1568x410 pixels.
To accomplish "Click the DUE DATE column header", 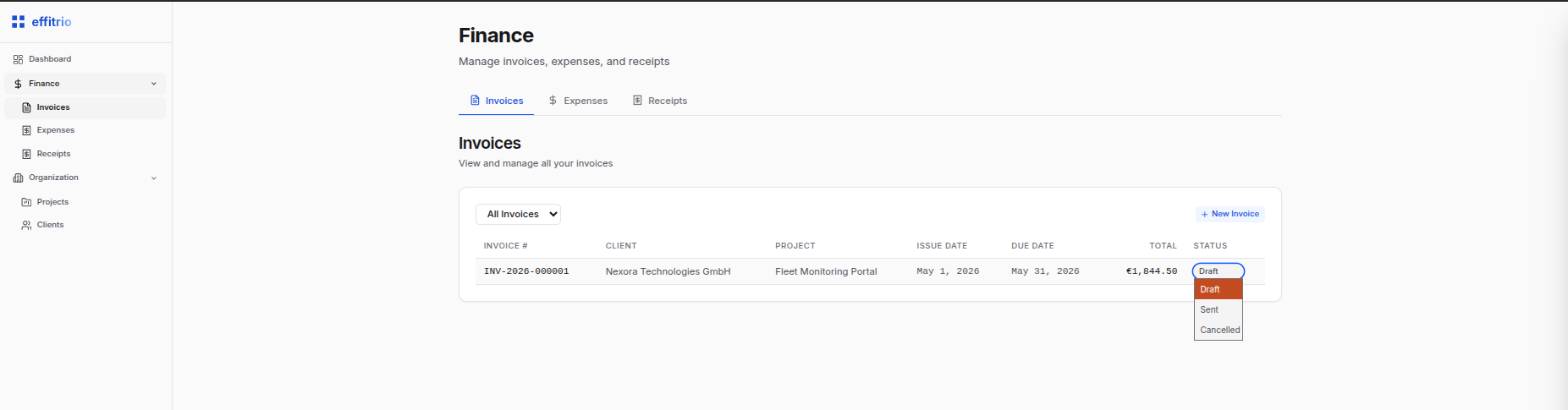I will tap(1032, 246).
